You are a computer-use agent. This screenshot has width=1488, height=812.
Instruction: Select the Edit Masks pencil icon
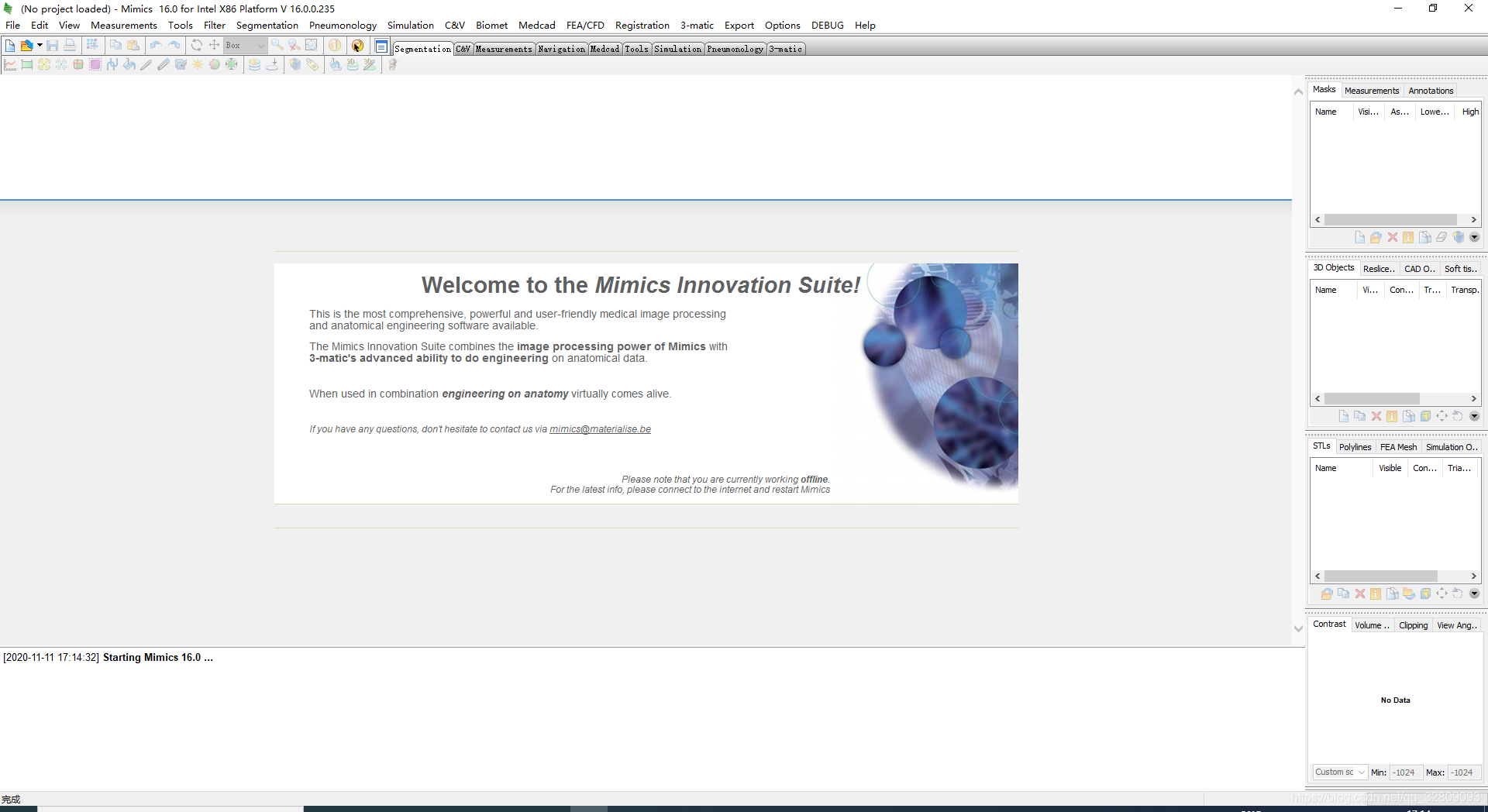click(146, 65)
